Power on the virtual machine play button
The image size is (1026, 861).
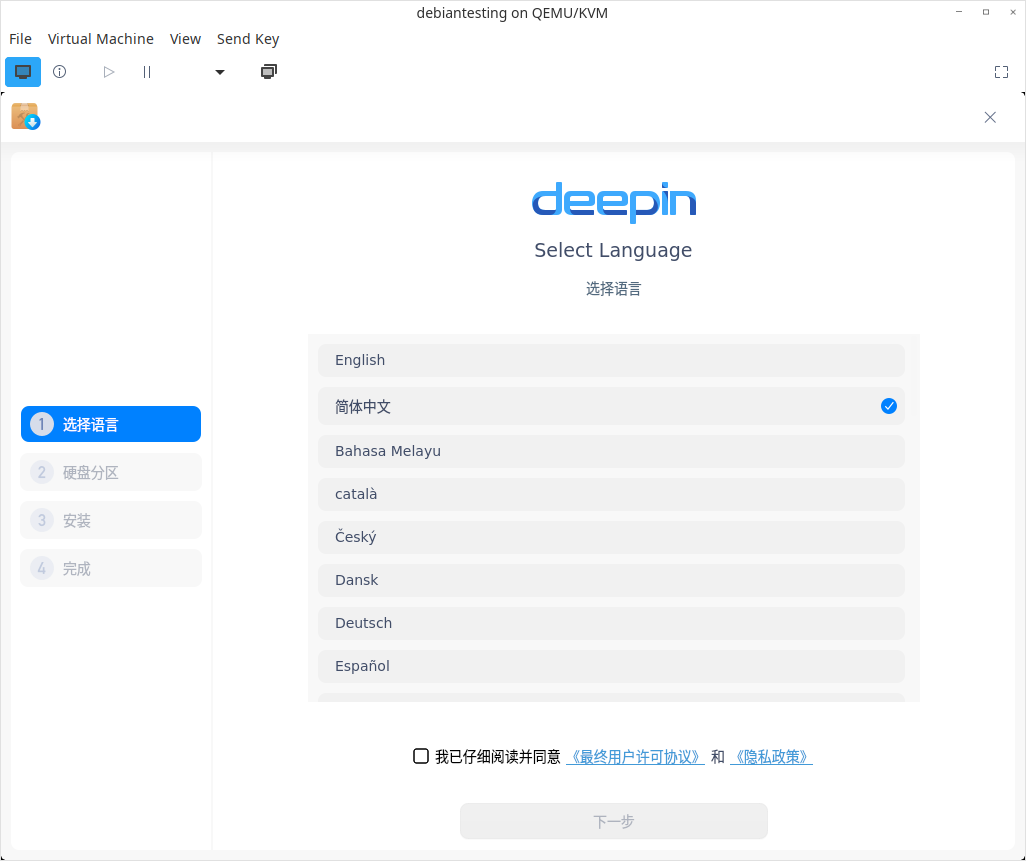(x=109, y=72)
